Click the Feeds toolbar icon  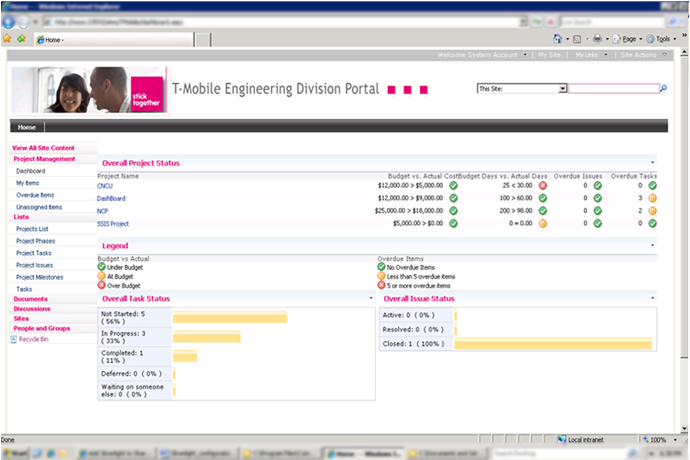coord(577,39)
